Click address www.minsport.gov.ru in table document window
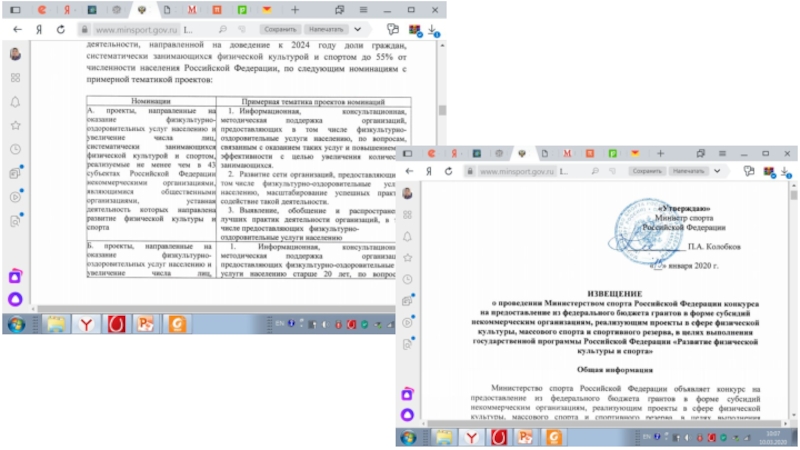This screenshot has width=800, height=450. (x=136, y=30)
